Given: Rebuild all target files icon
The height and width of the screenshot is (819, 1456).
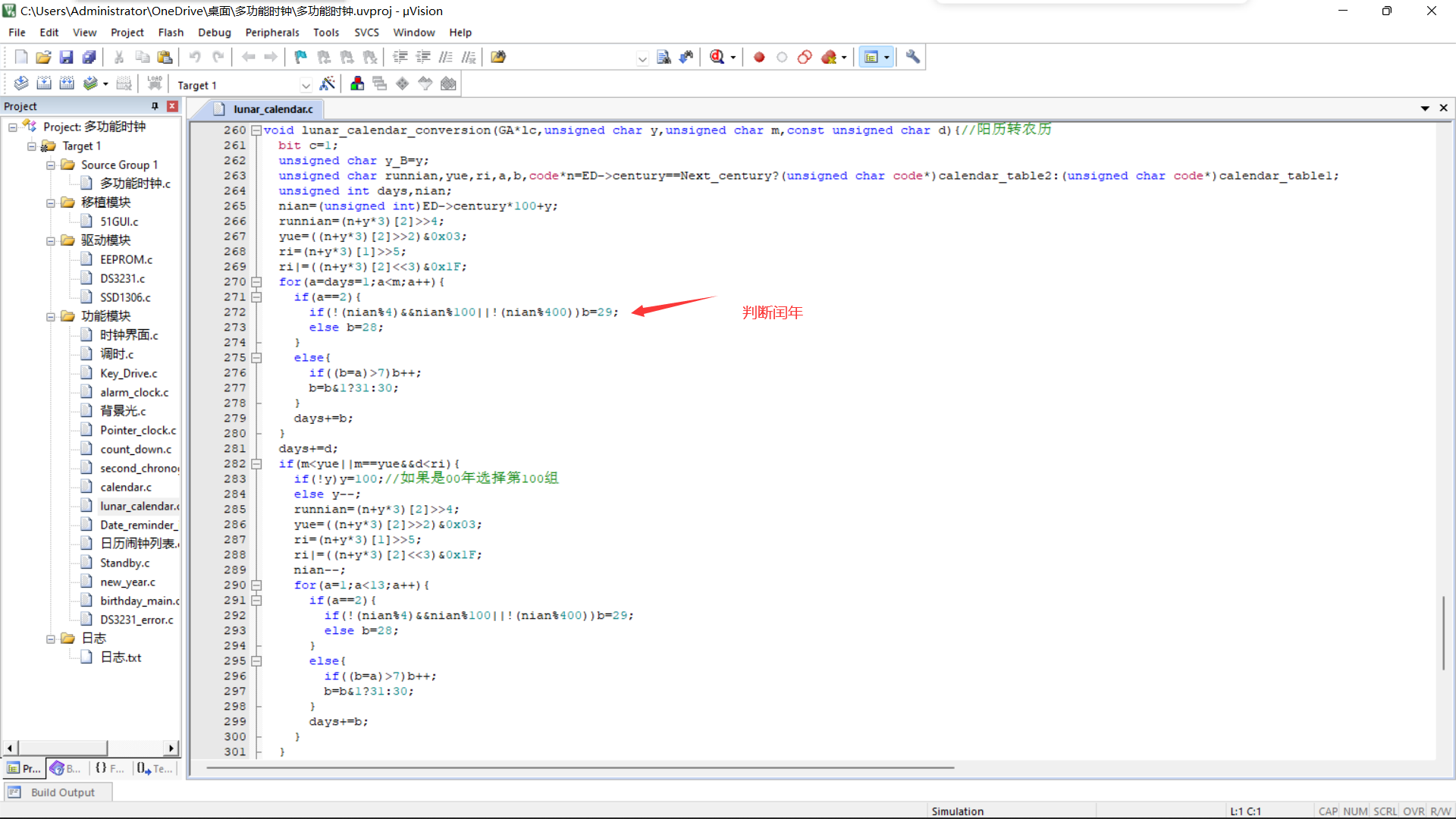Looking at the screenshot, I should click(67, 83).
